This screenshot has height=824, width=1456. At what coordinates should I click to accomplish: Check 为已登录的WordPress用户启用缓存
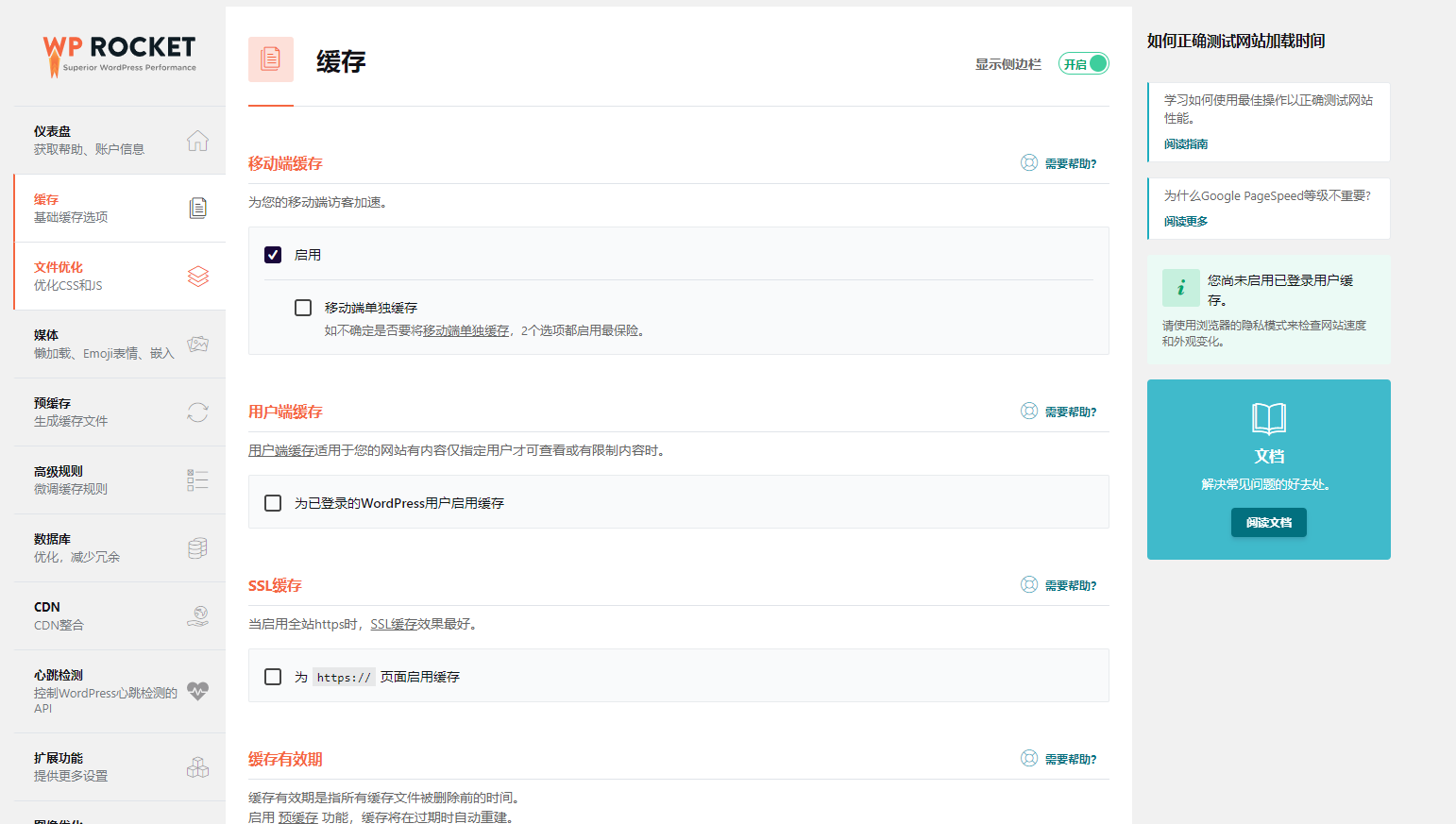tap(273, 502)
